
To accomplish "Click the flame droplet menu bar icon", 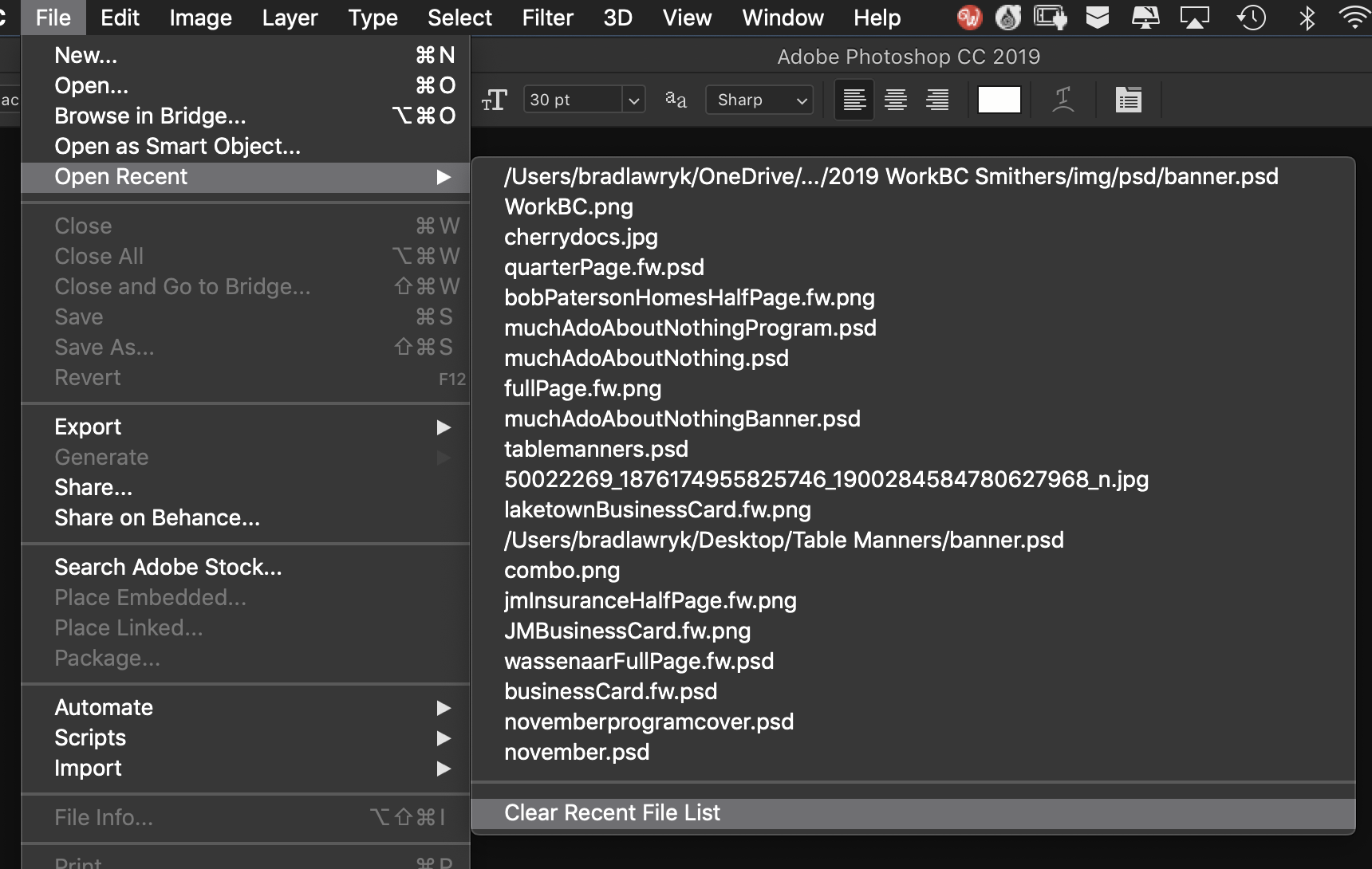I will [1008, 18].
